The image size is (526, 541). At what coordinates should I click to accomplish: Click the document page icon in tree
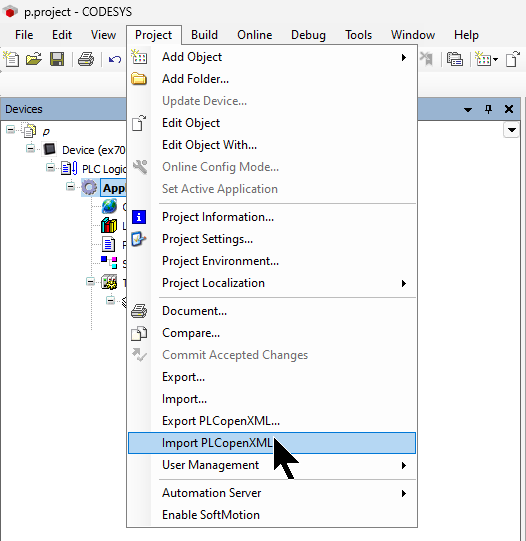pos(108,244)
